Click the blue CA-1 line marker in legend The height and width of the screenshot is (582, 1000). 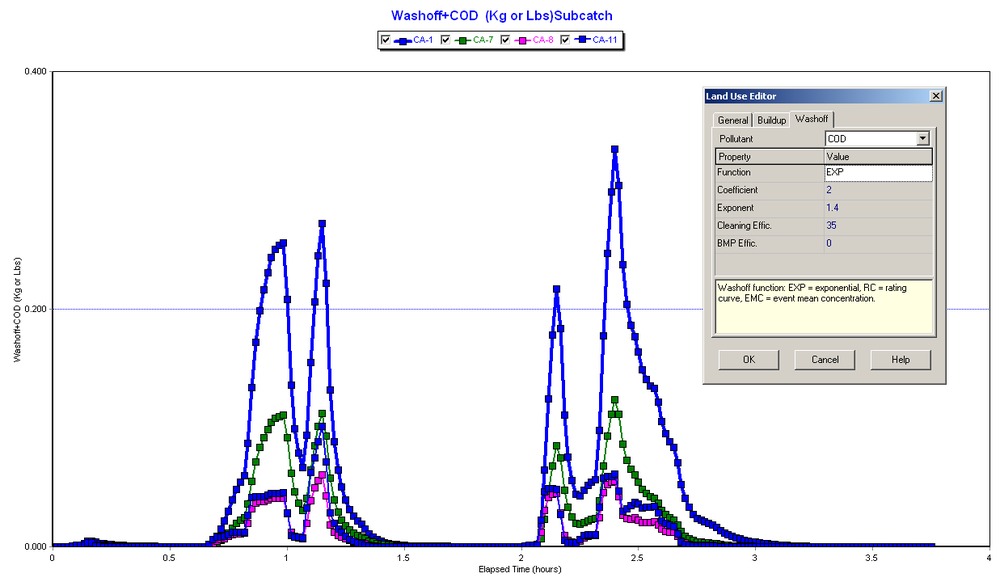(402, 40)
